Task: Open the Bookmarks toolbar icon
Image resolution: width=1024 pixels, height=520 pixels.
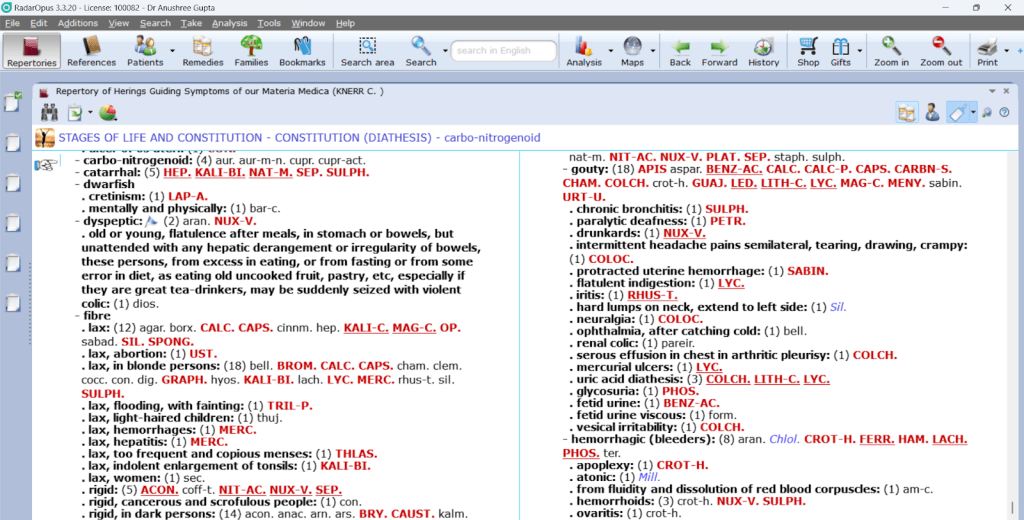Action: [x=302, y=51]
